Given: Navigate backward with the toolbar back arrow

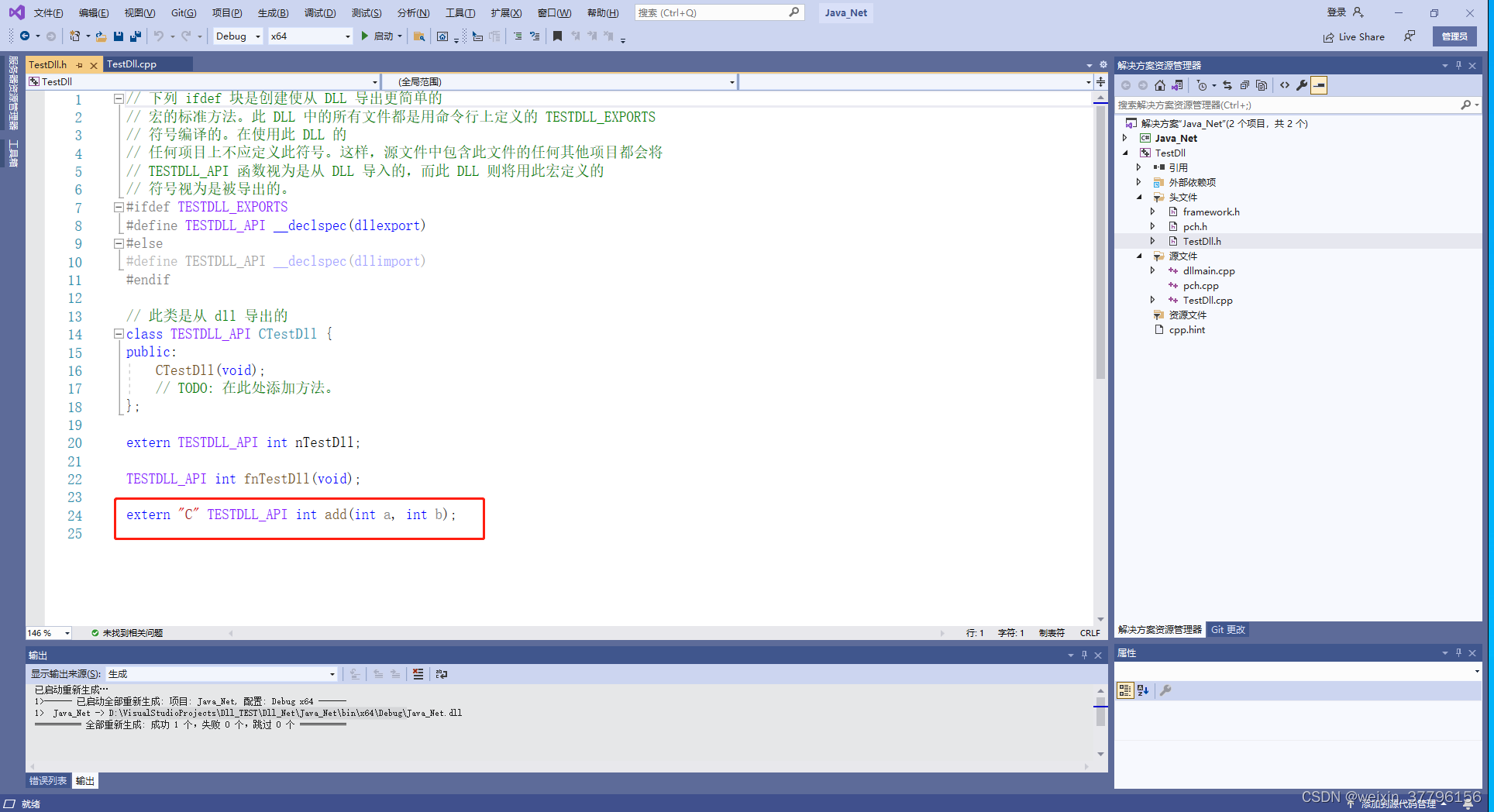Looking at the screenshot, I should coord(25,36).
